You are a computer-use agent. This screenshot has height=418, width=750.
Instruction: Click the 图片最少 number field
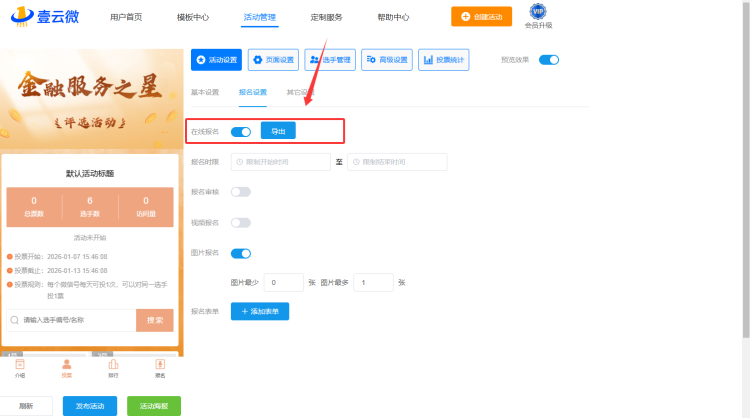(x=283, y=283)
